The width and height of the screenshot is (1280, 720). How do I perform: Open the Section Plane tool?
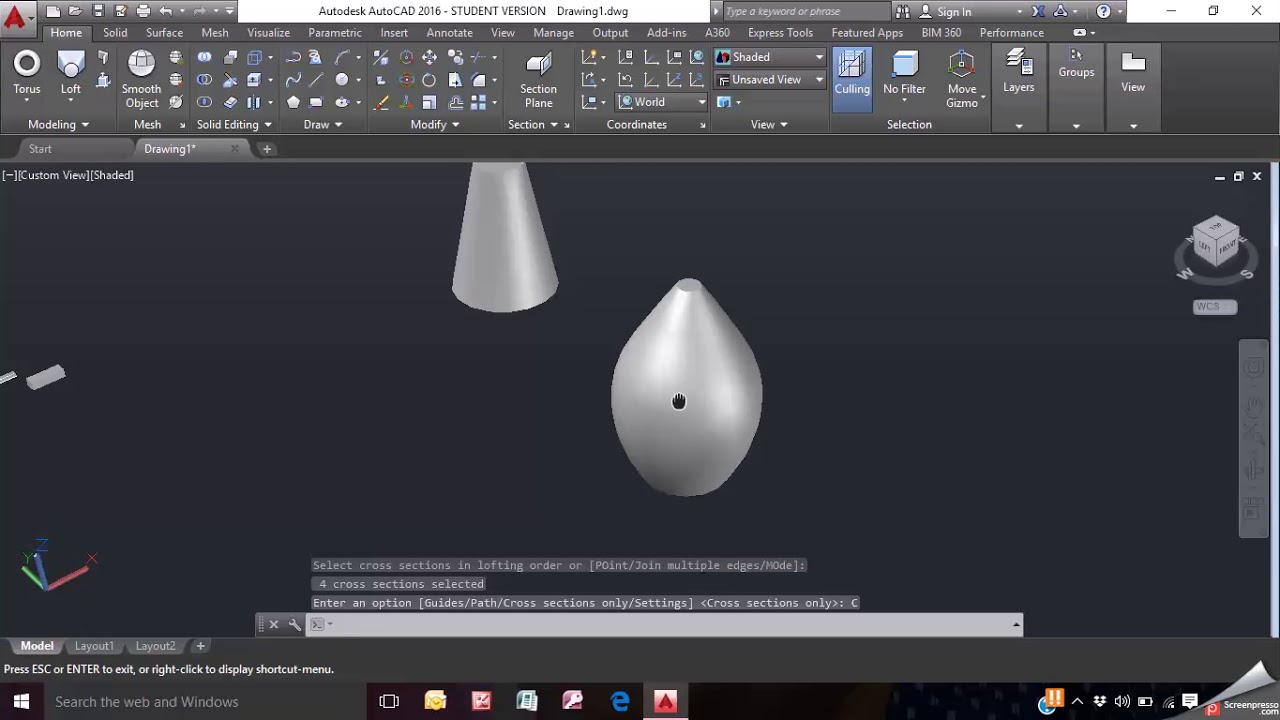[x=538, y=78]
